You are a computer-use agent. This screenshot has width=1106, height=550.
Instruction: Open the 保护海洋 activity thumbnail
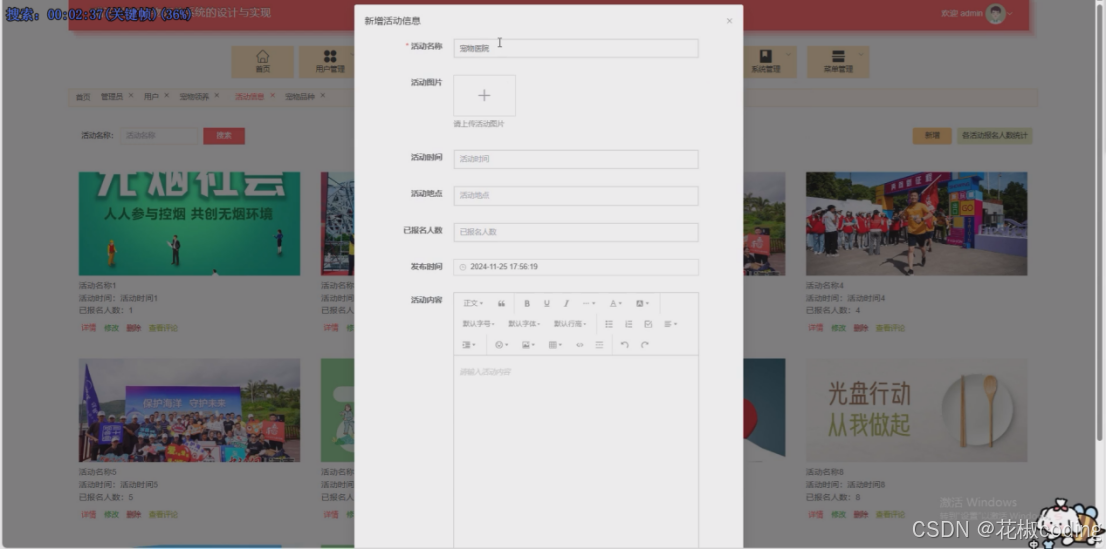pos(189,410)
